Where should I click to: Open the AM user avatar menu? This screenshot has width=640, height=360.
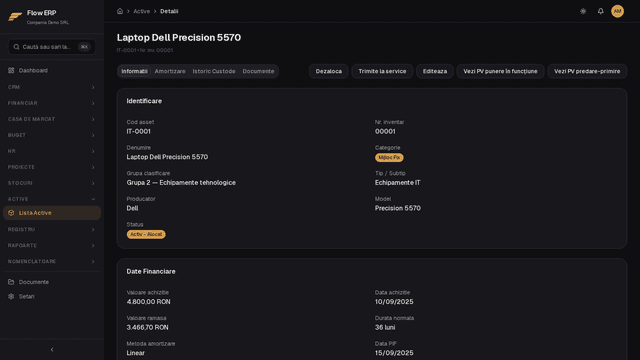617,11
